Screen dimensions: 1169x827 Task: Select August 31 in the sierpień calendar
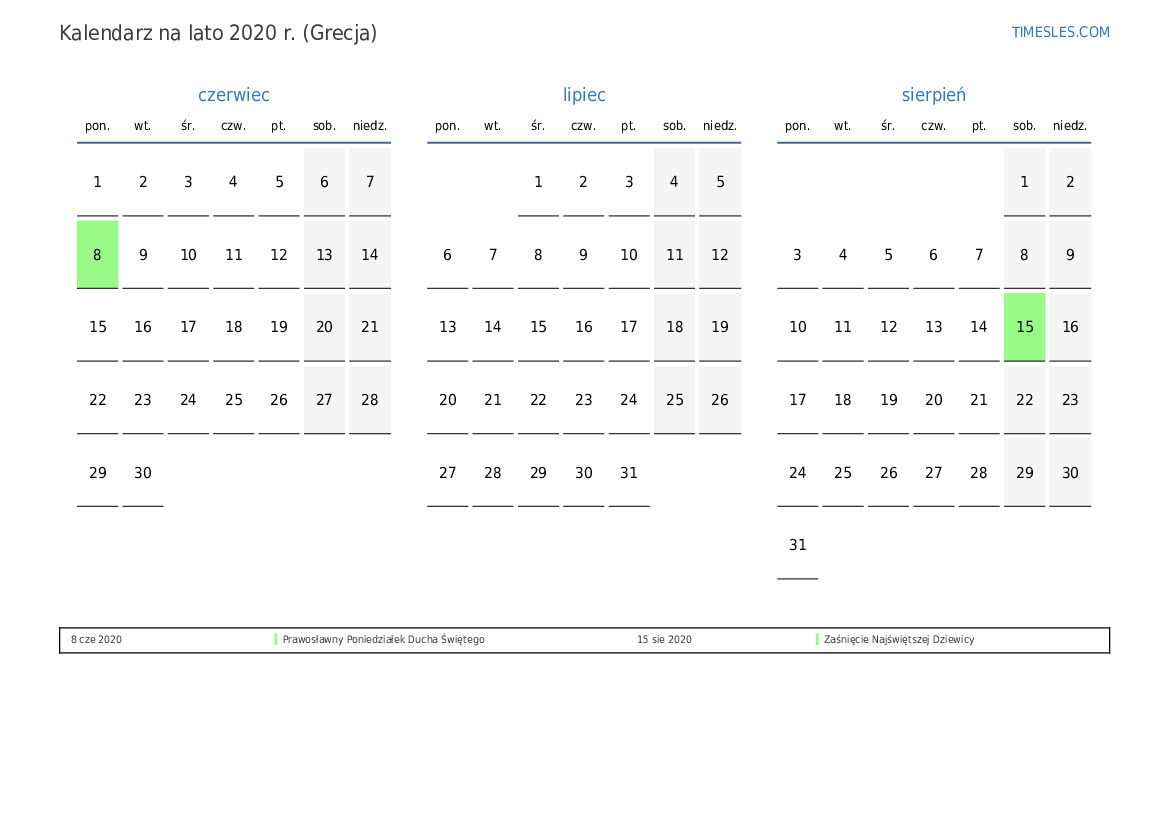[x=797, y=545]
